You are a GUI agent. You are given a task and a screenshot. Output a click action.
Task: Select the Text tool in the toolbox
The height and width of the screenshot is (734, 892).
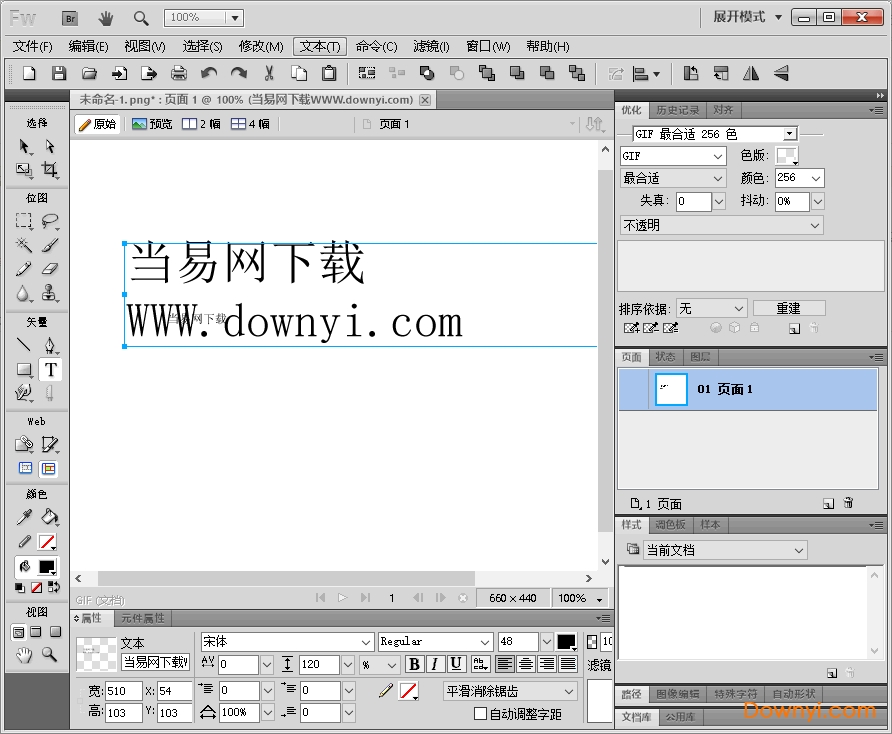click(x=50, y=370)
